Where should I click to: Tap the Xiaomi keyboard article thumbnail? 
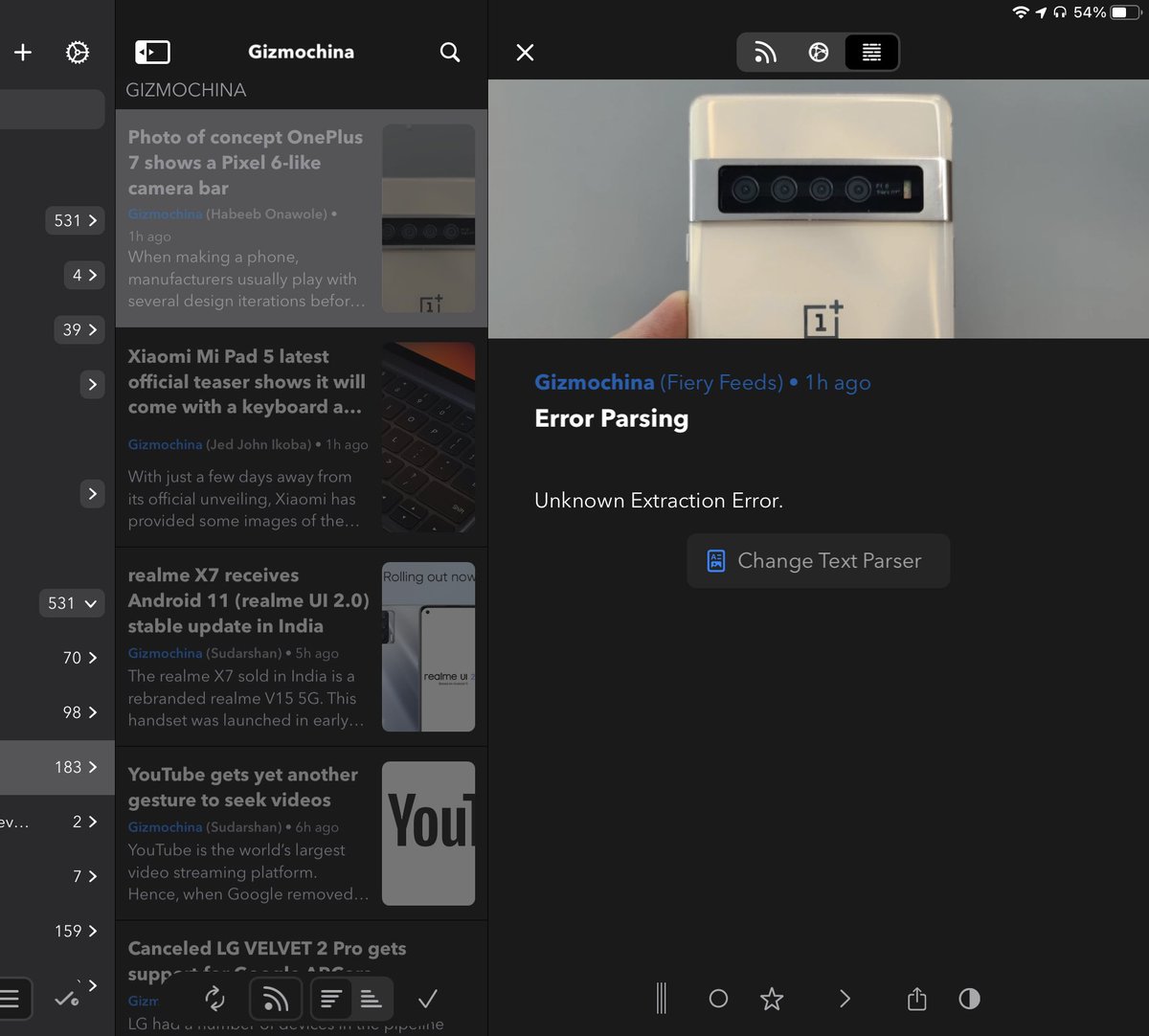(x=428, y=438)
